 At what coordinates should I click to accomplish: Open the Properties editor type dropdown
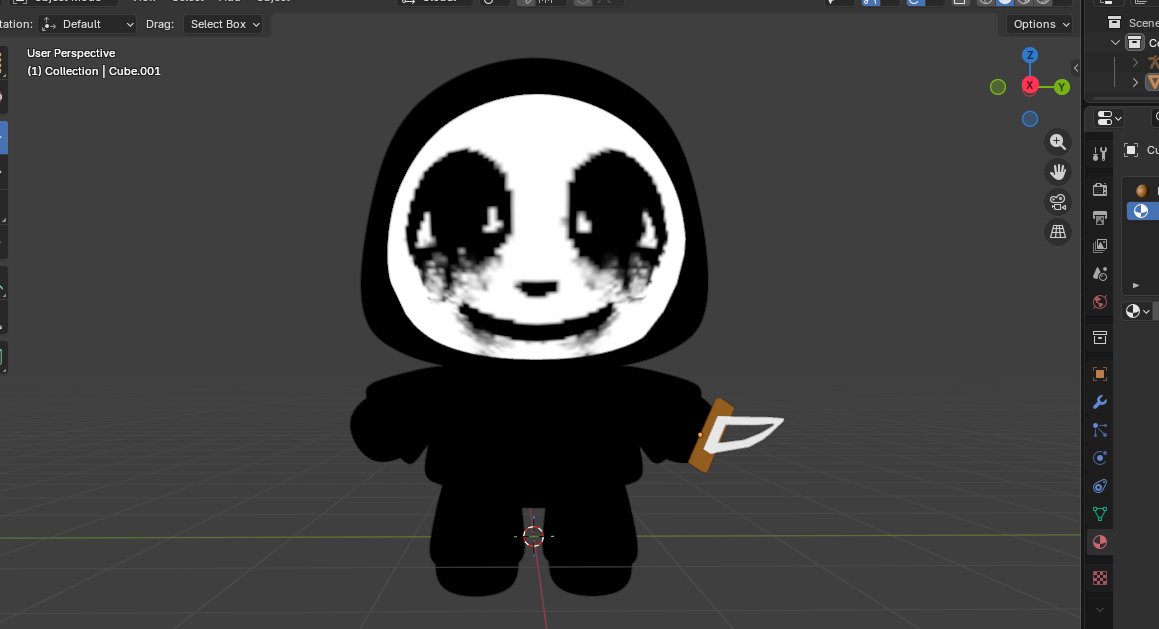(x=1109, y=118)
